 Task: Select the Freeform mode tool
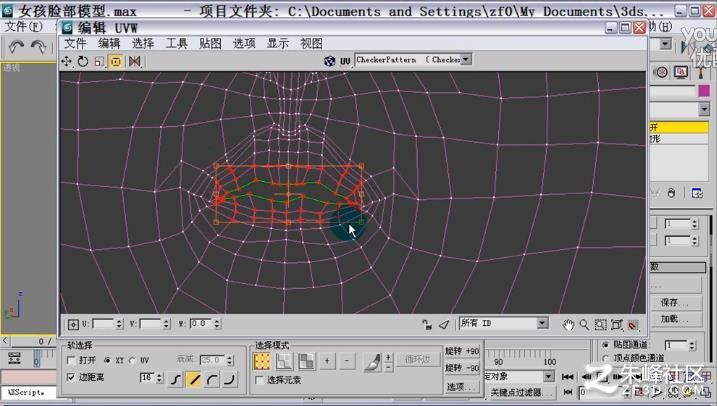click(116, 61)
